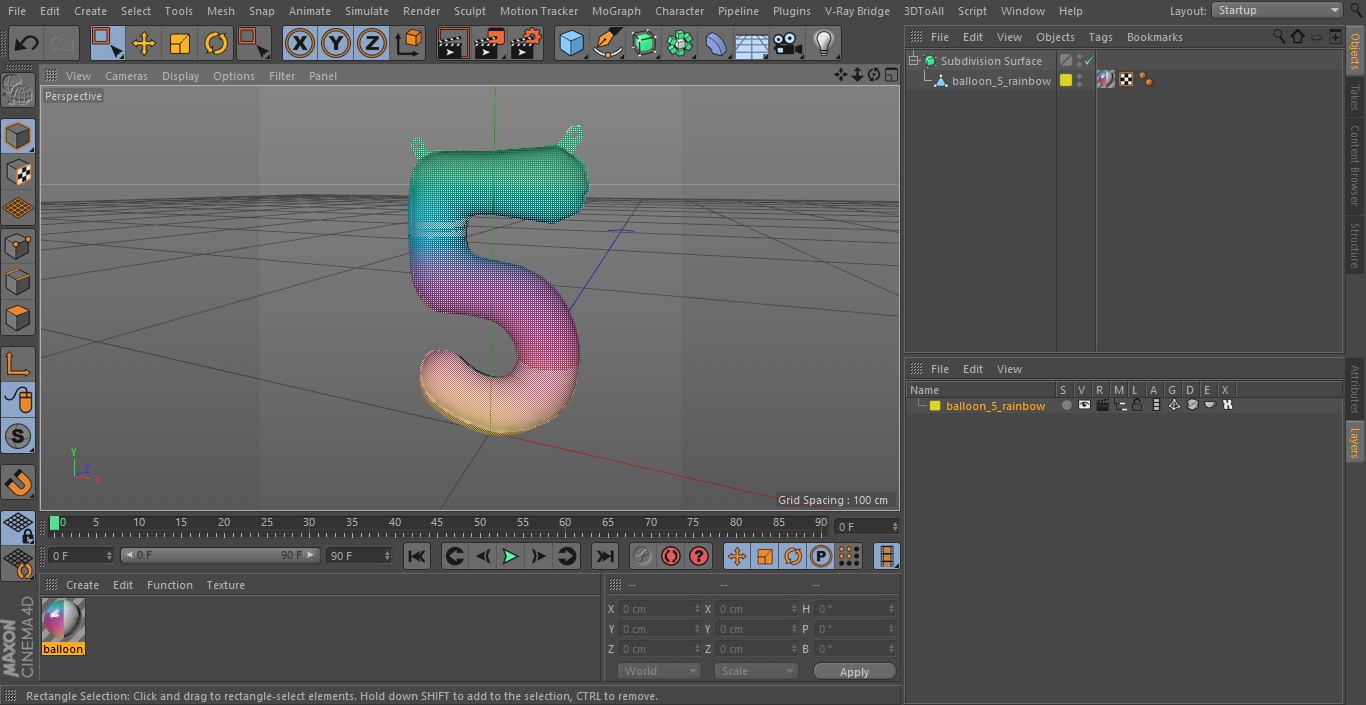Viewport: 1366px width, 705px height.
Task: Click the timeline preview range slider
Action: coord(220,555)
